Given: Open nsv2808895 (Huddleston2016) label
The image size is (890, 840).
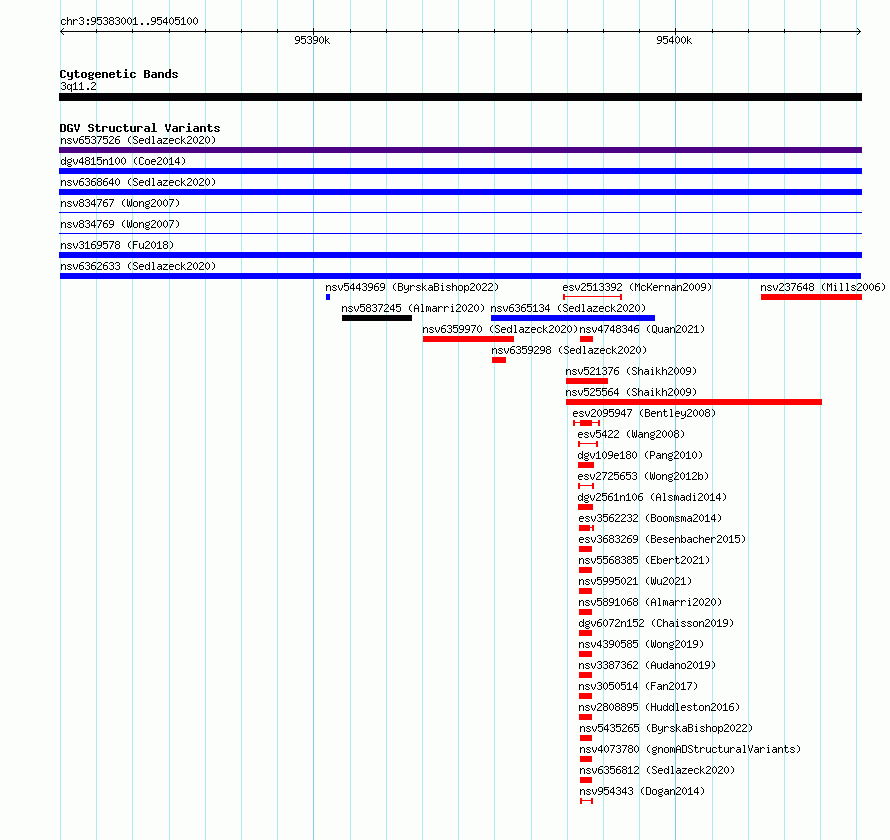Looking at the screenshot, I should tap(660, 707).
